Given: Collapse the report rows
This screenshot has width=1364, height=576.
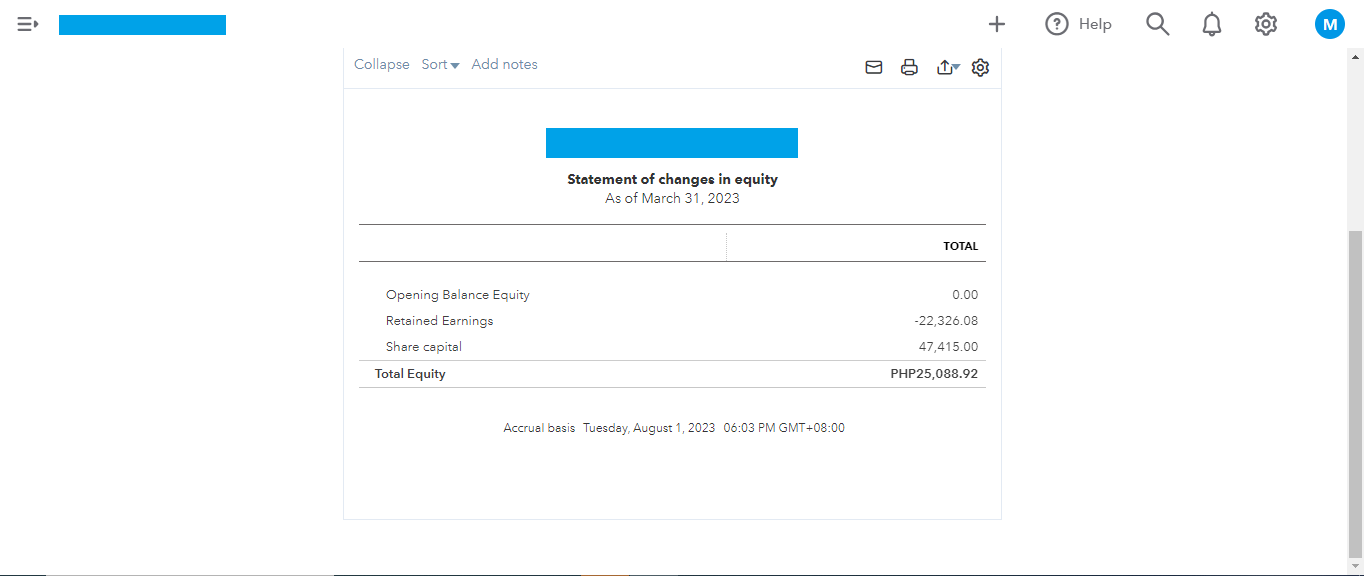Looking at the screenshot, I should tap(382, 64).
